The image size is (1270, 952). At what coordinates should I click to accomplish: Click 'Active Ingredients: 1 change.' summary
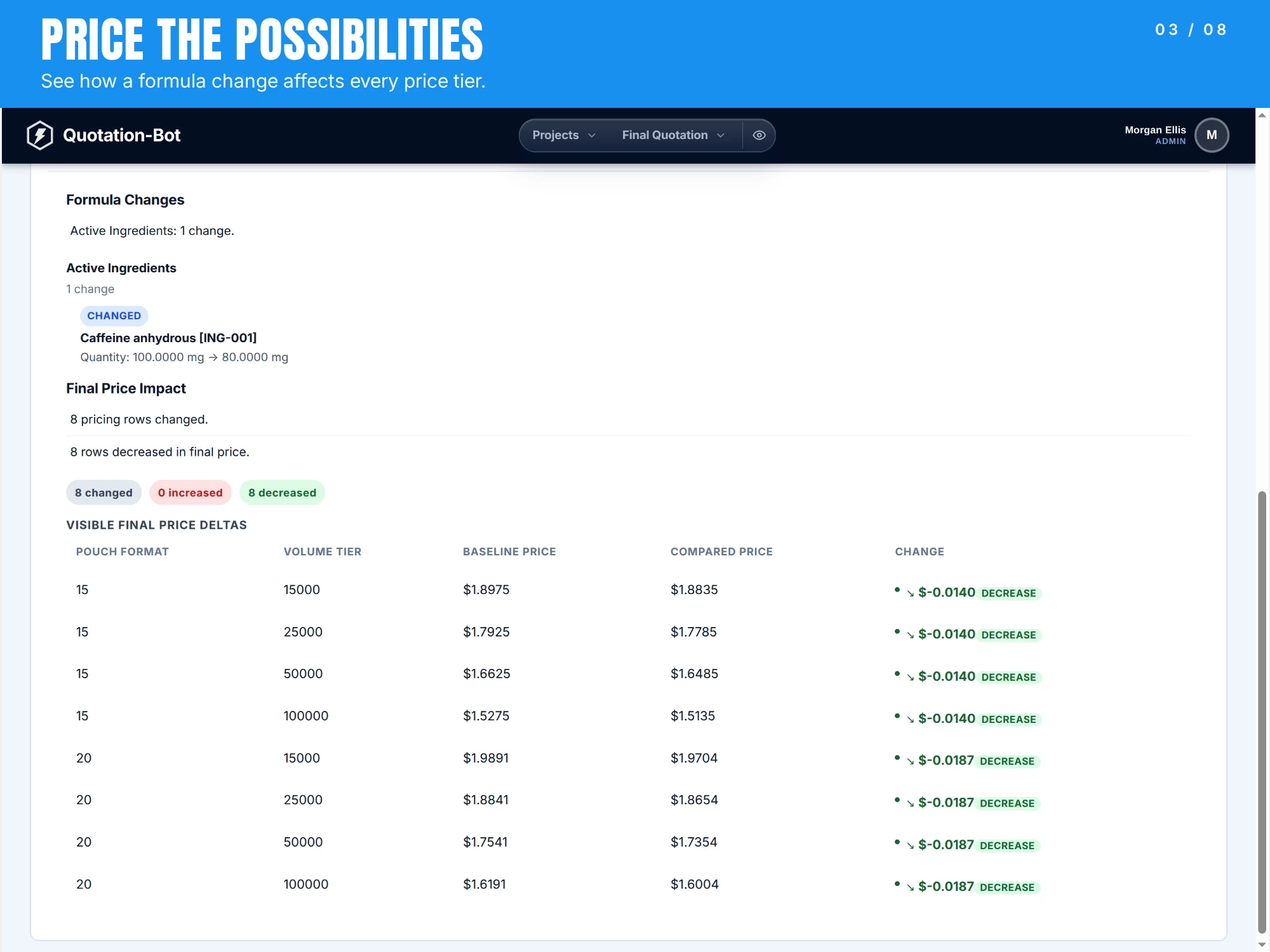(152, 231)
